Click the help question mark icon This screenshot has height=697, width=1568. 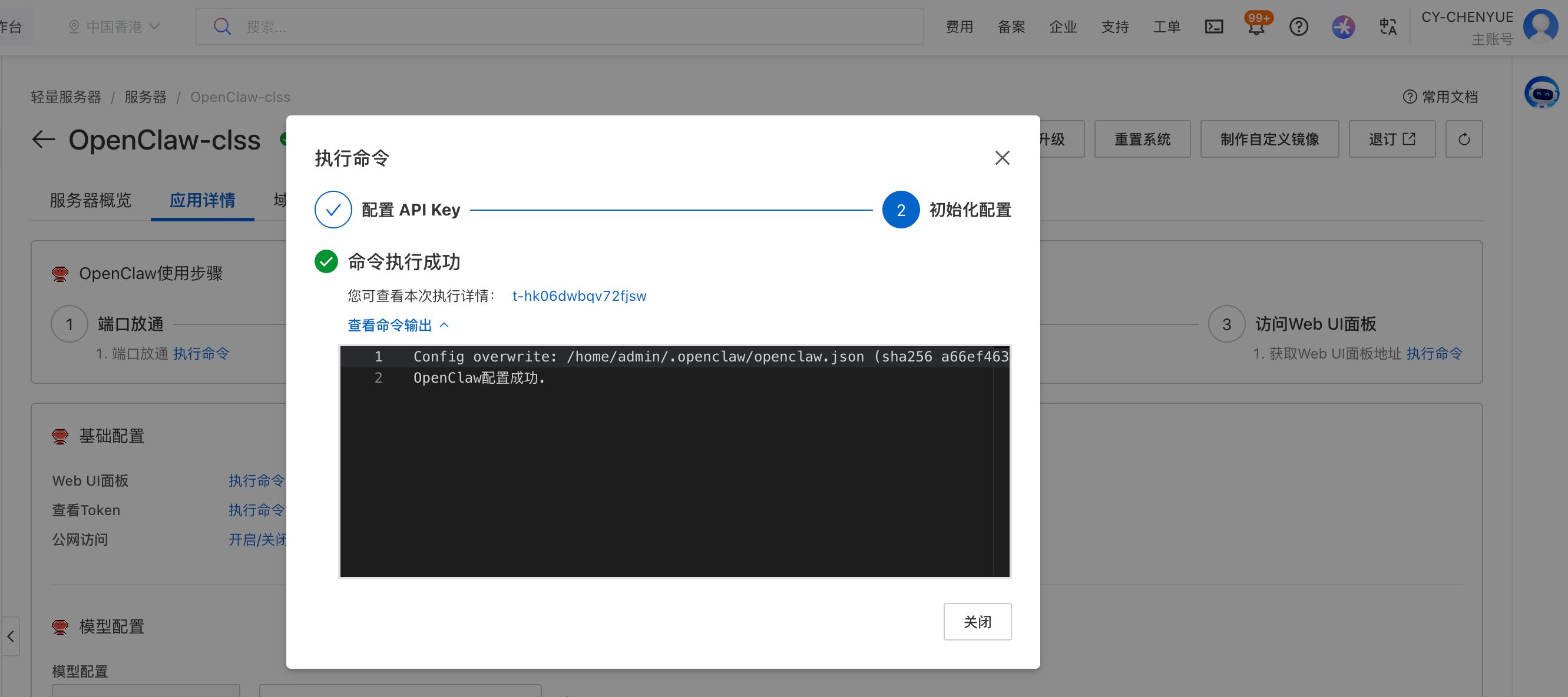(x=1298, y=26)
